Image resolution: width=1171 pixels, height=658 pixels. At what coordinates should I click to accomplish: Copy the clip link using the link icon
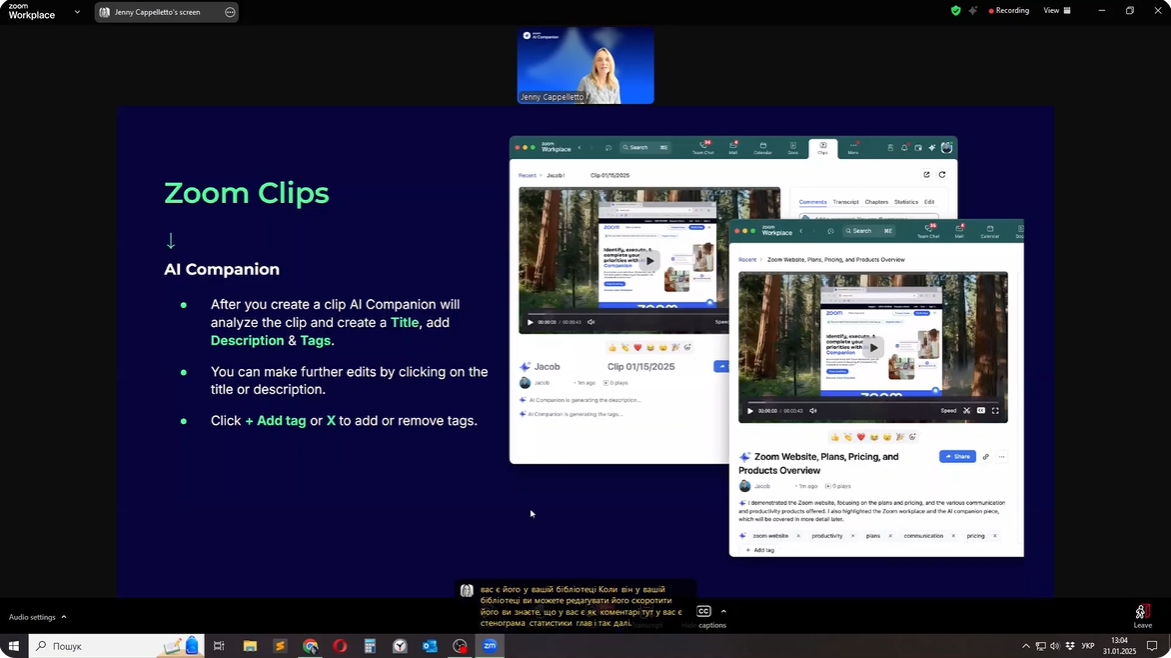click(x=986, y=456)
